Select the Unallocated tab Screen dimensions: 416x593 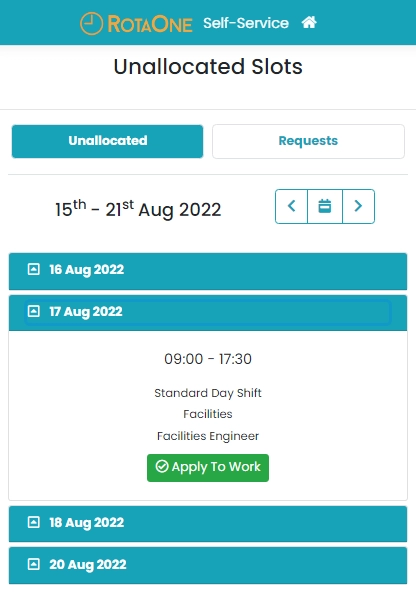coord(107,141)
